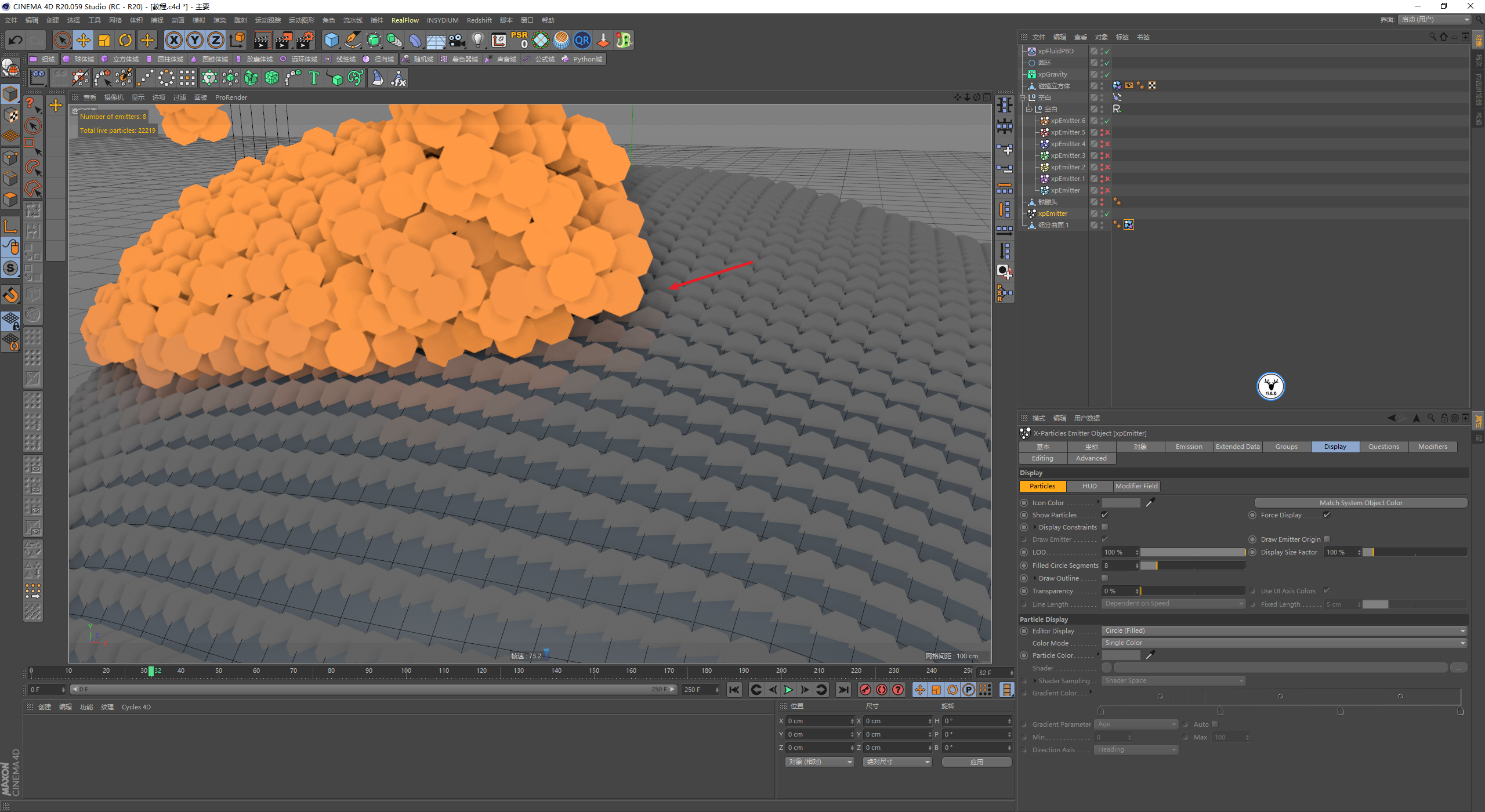This screenshot has height=812, width=1485.
Task: Click the PSR reset icon
Action: coord(519,40)
